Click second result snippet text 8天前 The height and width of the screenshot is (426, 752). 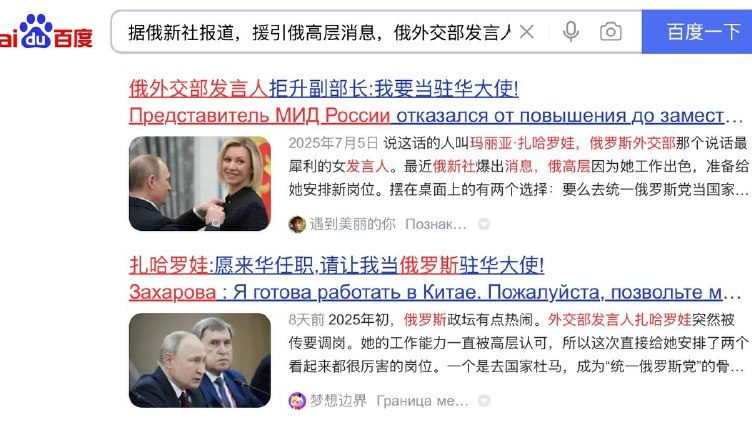coord(518,343)
